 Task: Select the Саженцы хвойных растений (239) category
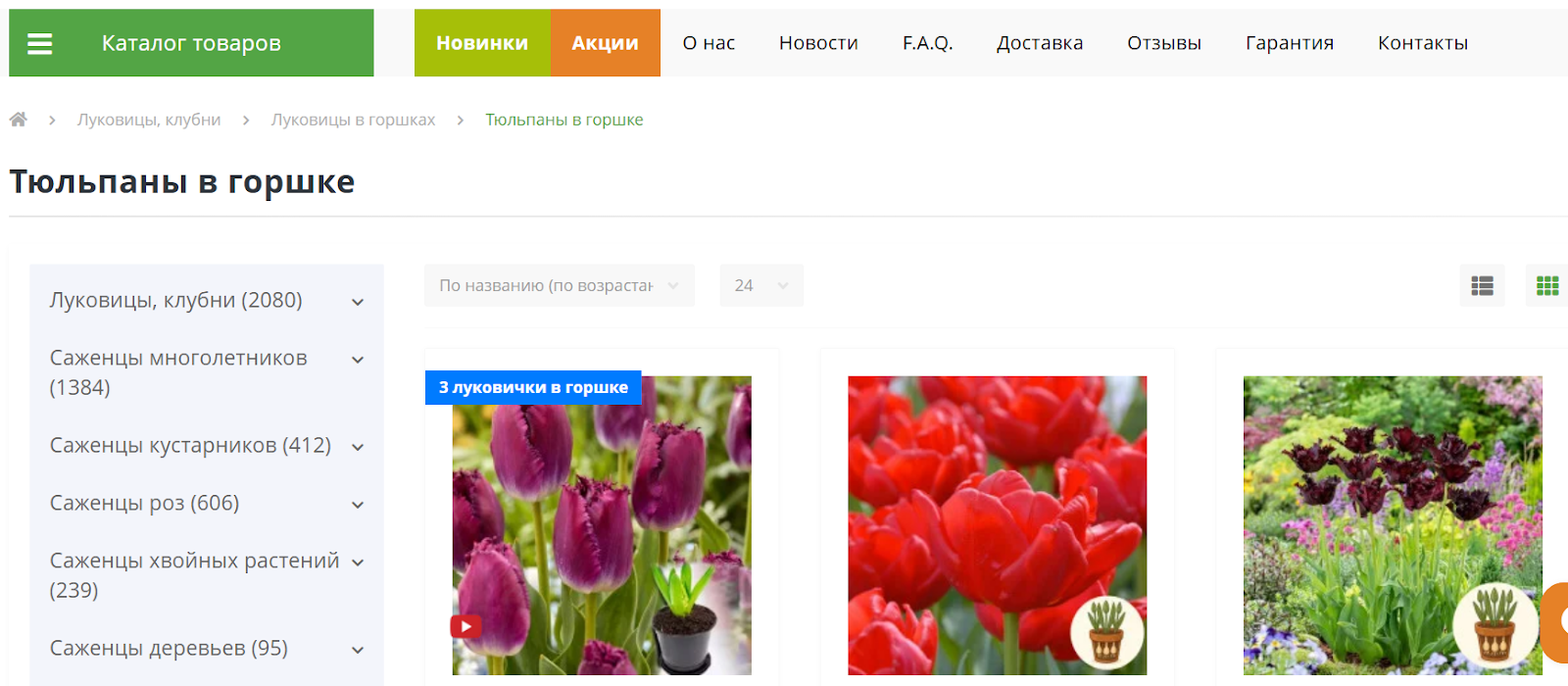tap(194, 575)
